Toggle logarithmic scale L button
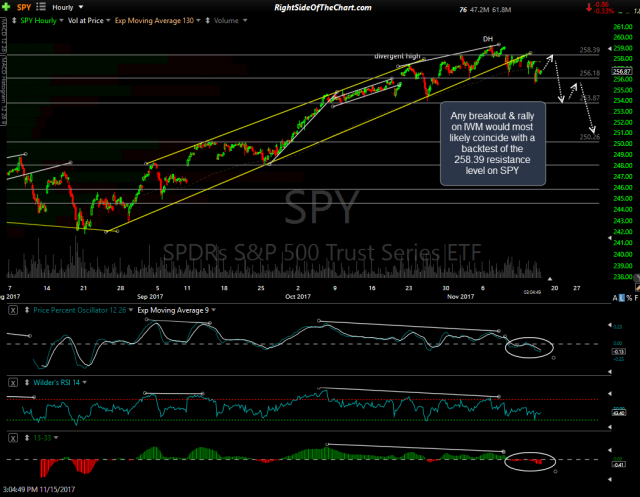 (622, 298)
